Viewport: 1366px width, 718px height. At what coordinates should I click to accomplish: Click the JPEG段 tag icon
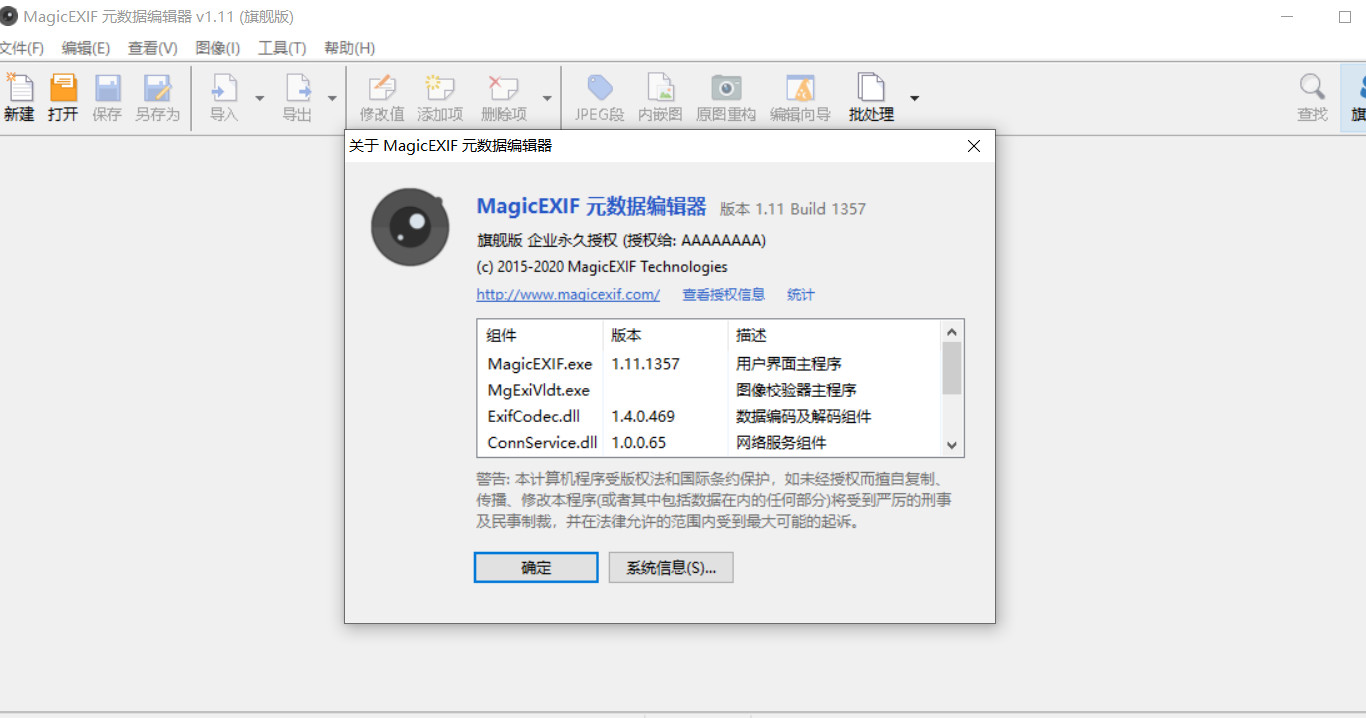click(x=599, y=89)
